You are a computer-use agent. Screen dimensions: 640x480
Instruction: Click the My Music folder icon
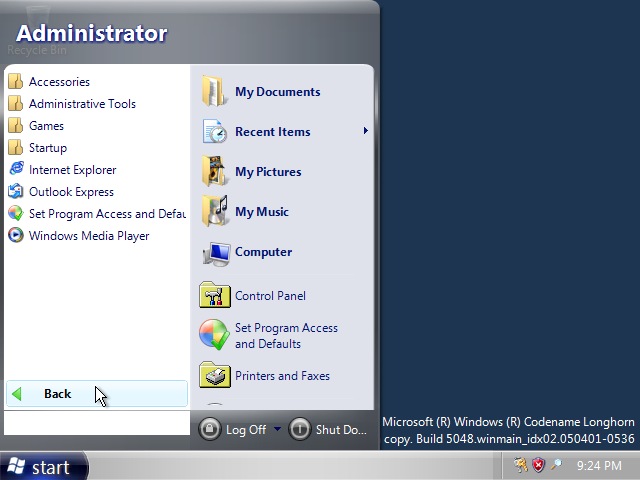215,211
